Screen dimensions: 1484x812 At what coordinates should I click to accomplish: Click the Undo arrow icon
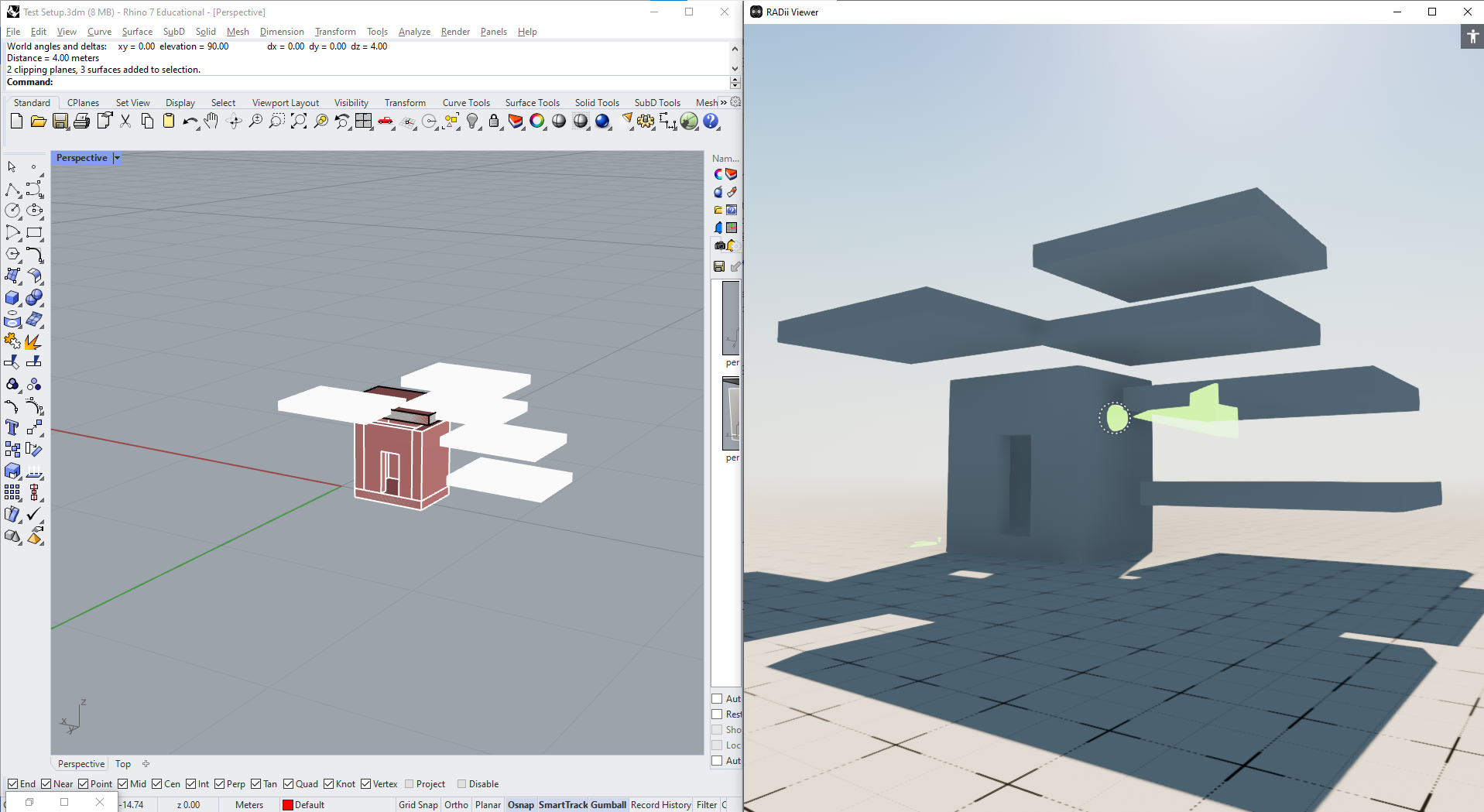[x=190, y=121]
